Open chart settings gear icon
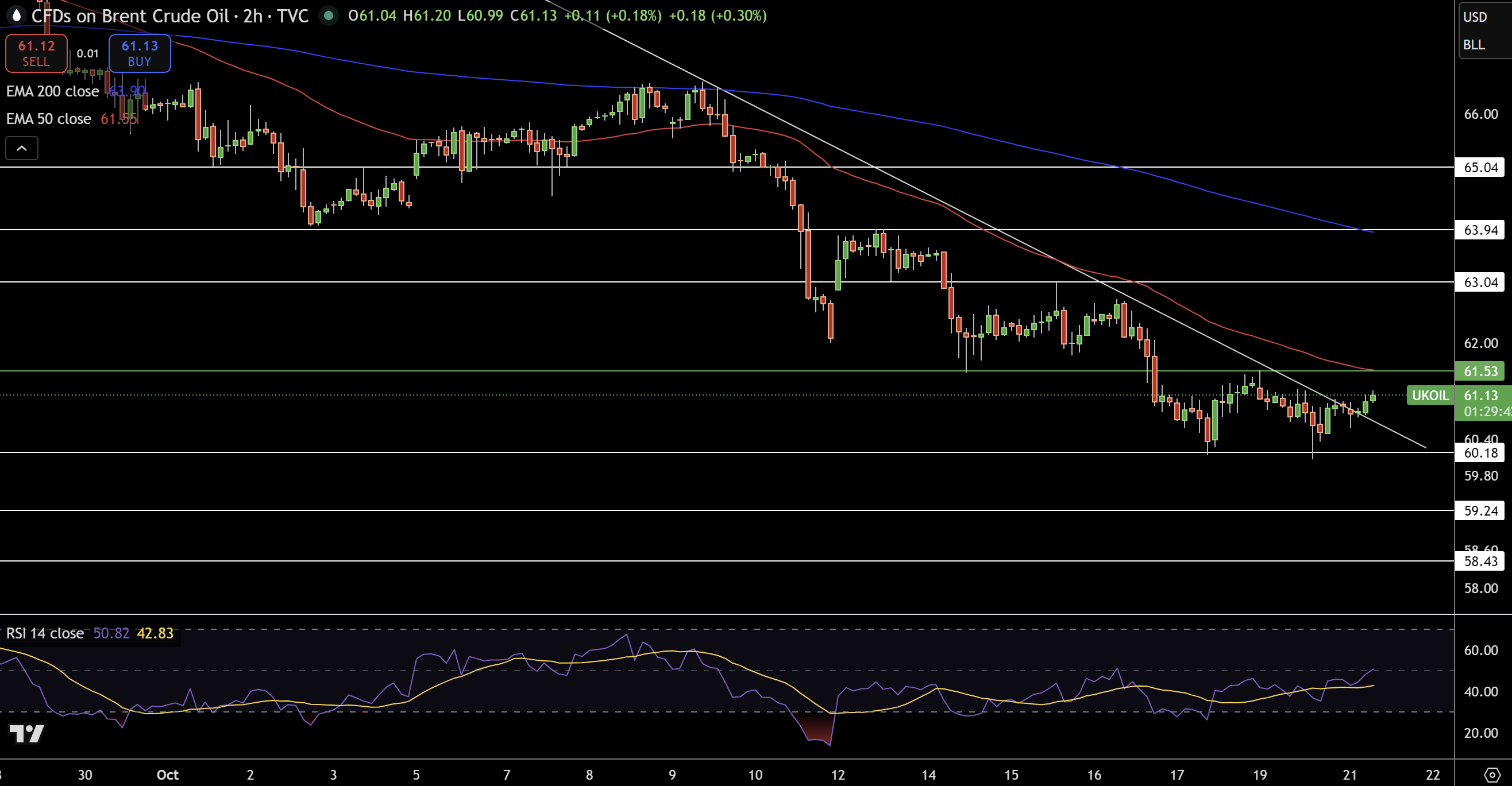 [x=1491, y=775]
